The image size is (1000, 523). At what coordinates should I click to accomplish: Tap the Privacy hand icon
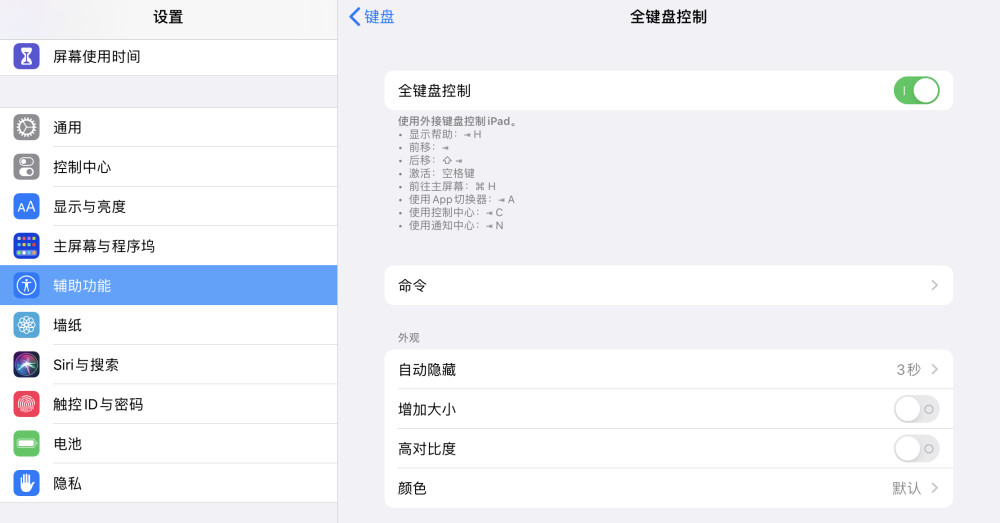click(26, 483)
